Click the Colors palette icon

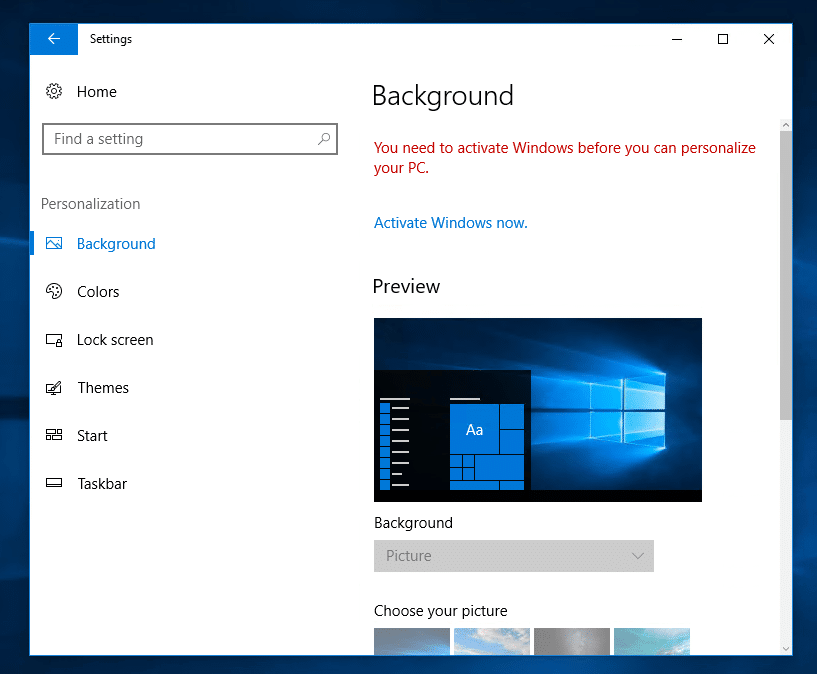pyautogui.click(x=54, y=292)
